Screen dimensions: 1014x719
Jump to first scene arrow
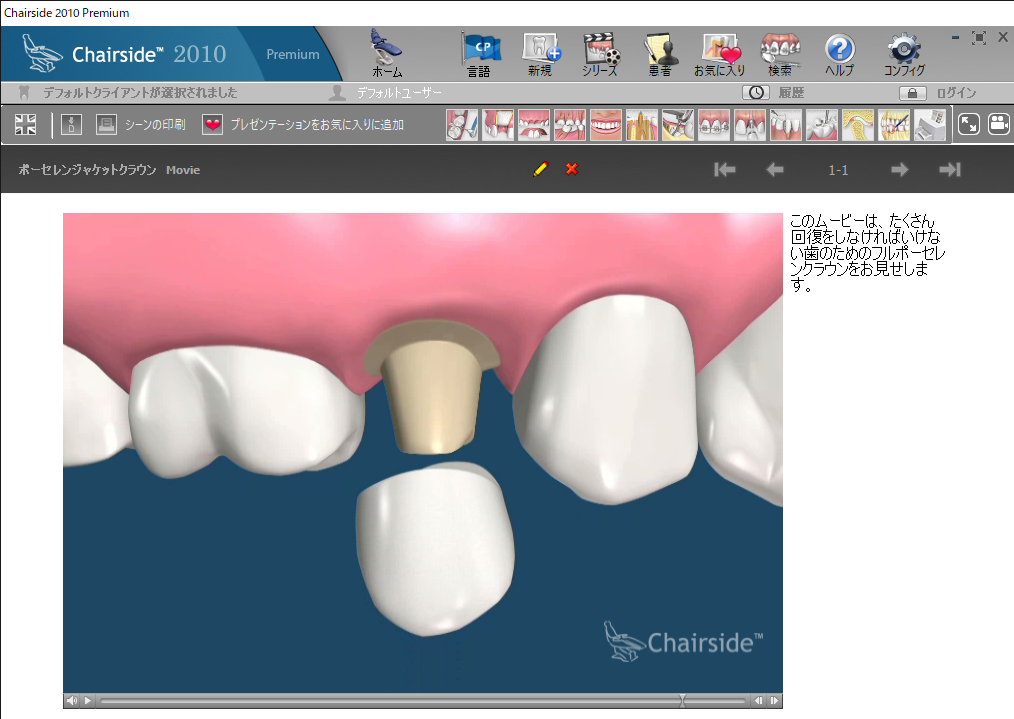725,169
